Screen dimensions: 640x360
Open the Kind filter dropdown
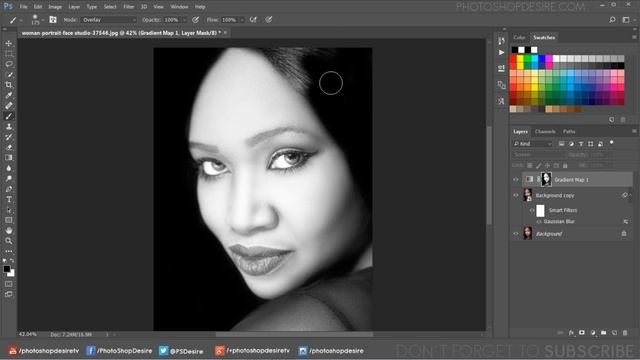point(532,144)
